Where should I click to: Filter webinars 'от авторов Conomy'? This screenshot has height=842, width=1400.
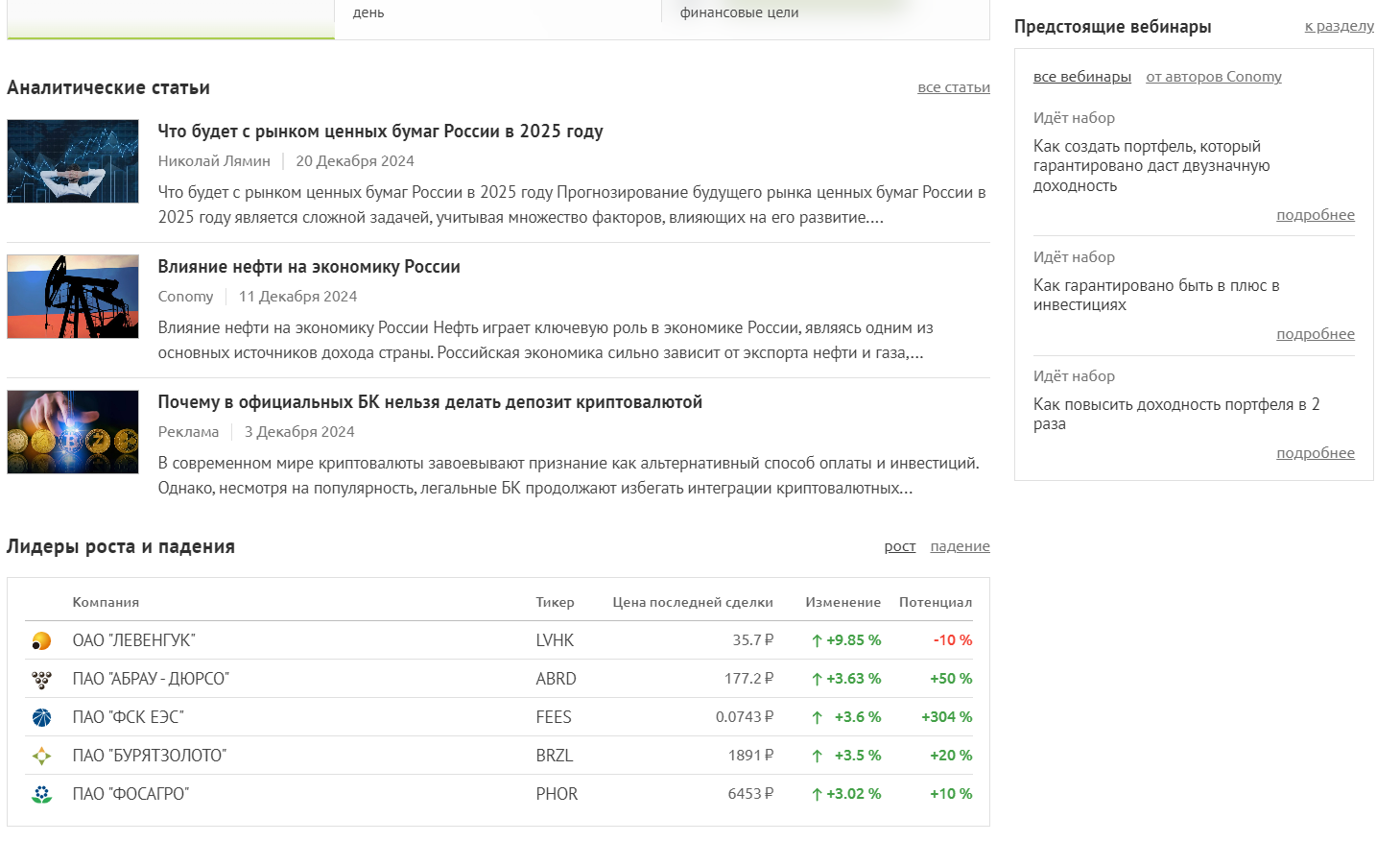[x=1213, y=77]
